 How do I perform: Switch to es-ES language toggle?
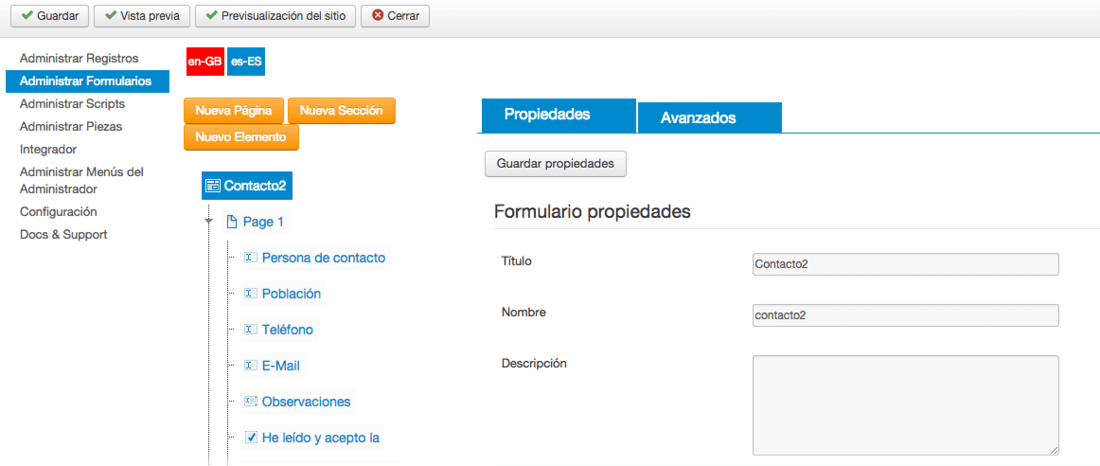click(246, 62)
